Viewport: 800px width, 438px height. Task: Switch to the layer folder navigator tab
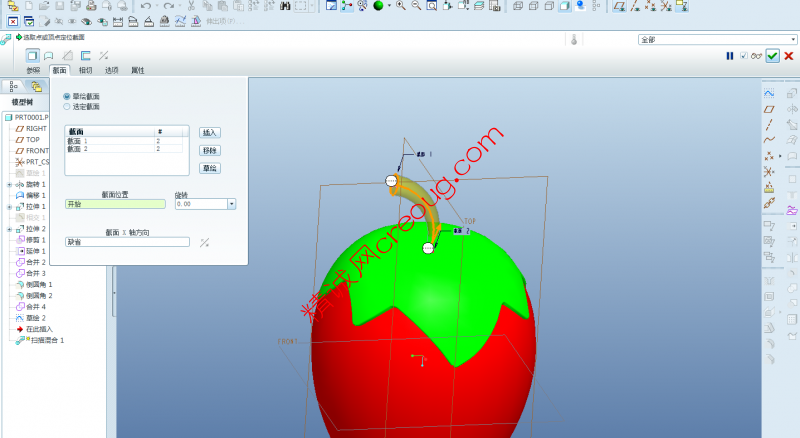click(36, 86)
